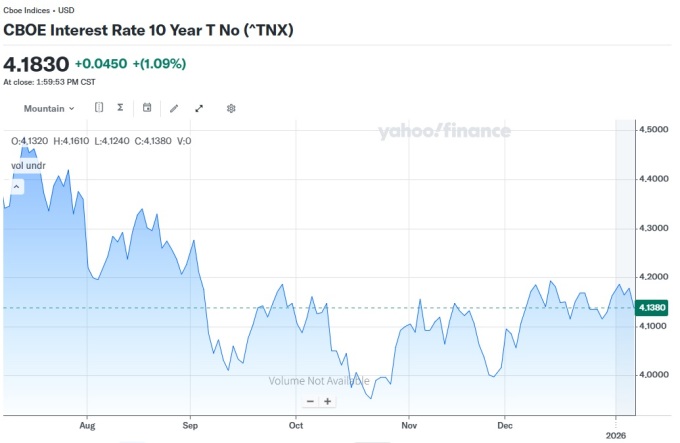Click the calendar date range icon
This screenshot has width=680, height=443.
pyautogui.click(x=147, y=108)
